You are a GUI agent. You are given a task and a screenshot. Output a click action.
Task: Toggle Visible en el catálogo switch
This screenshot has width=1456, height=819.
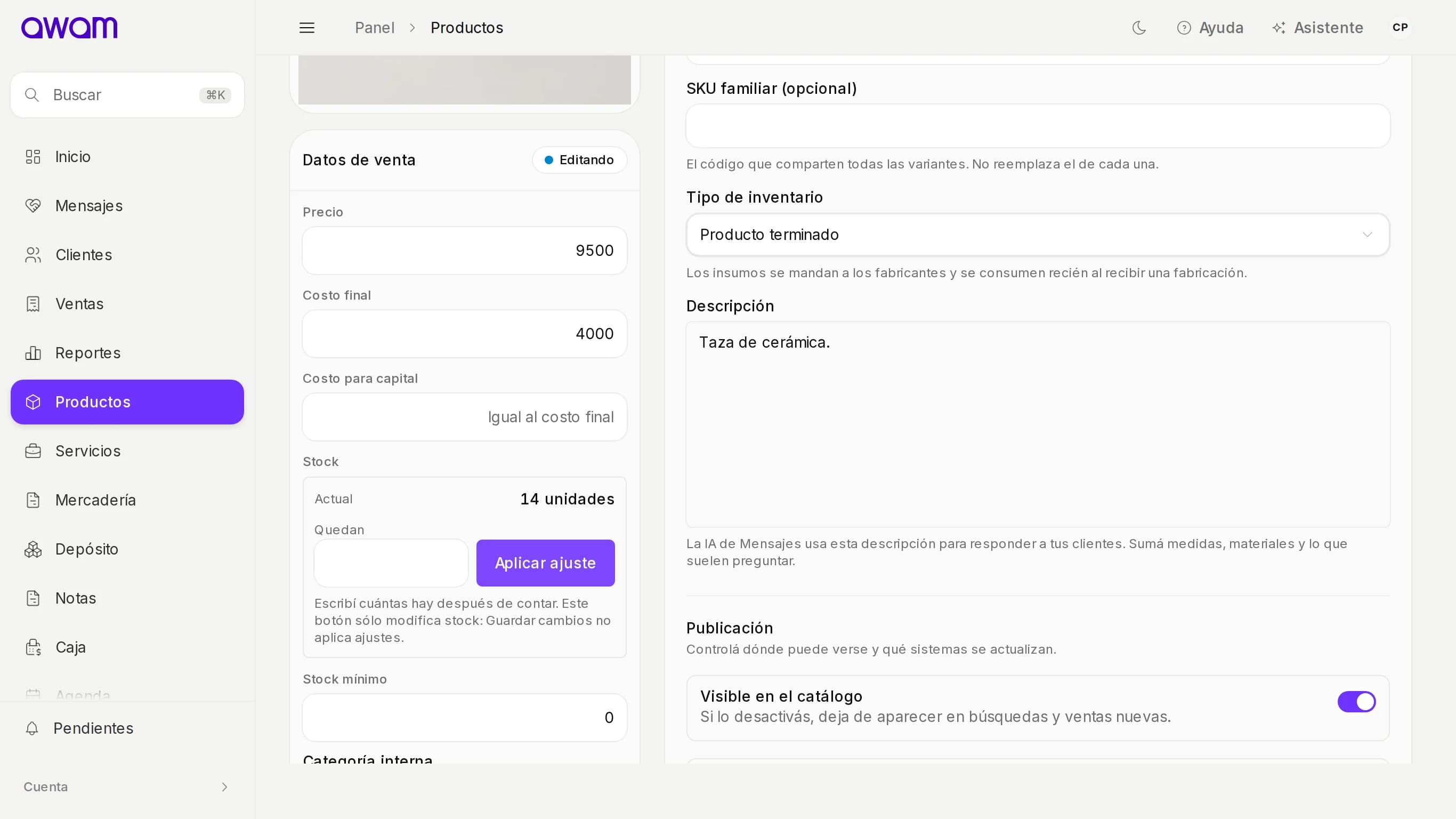[x=1356, y=702]
